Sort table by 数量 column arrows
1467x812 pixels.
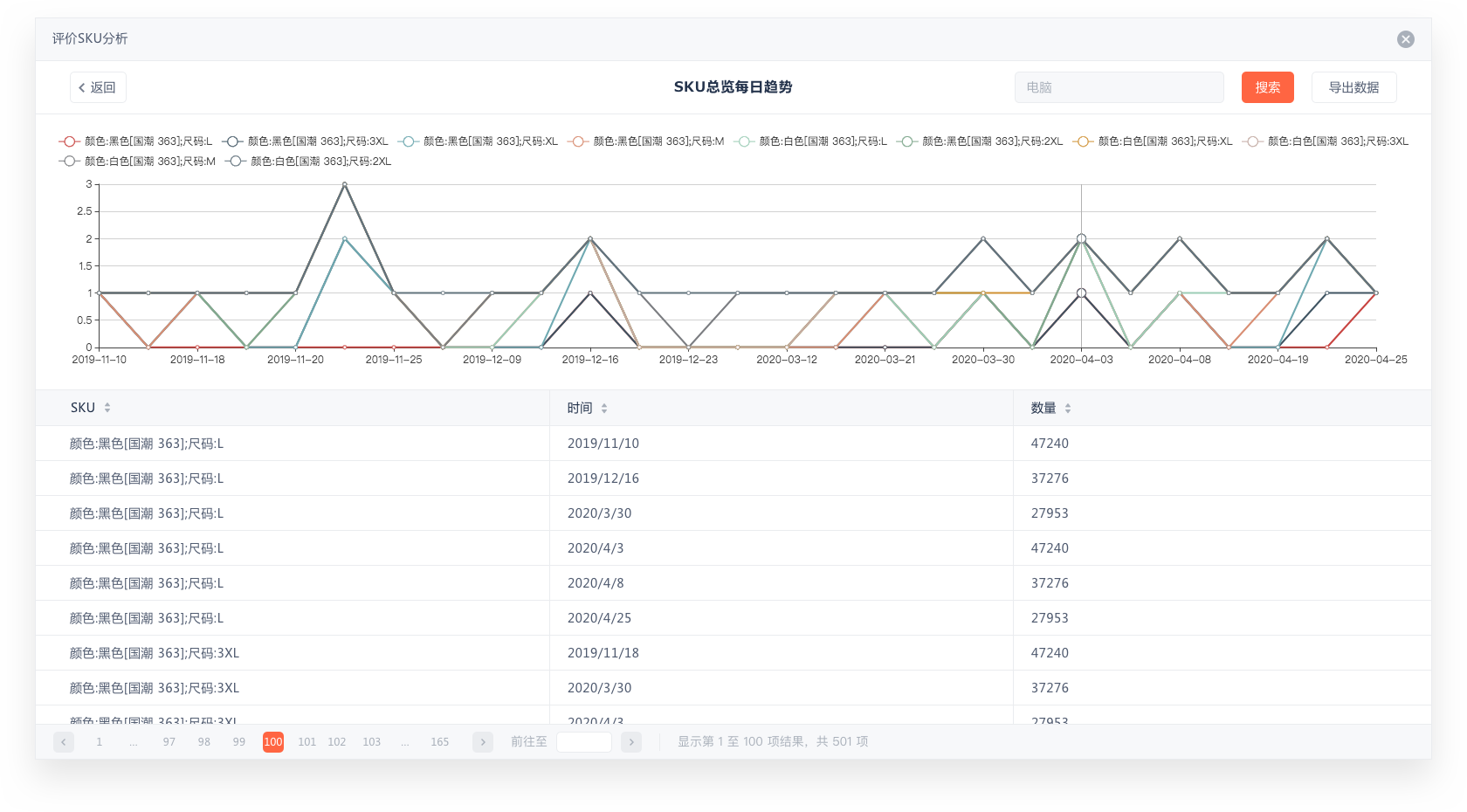(x=1068, y=408)
